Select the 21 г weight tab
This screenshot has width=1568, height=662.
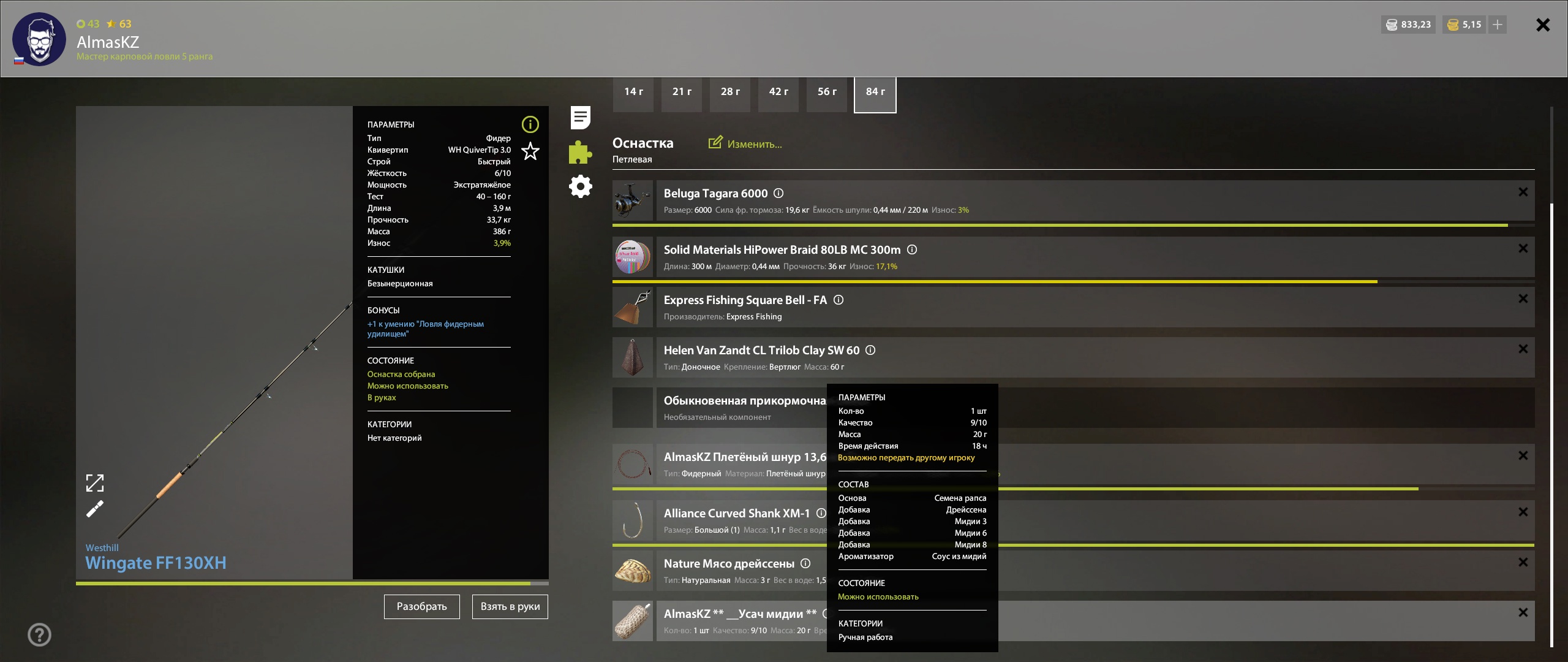[x=682, y=94]
